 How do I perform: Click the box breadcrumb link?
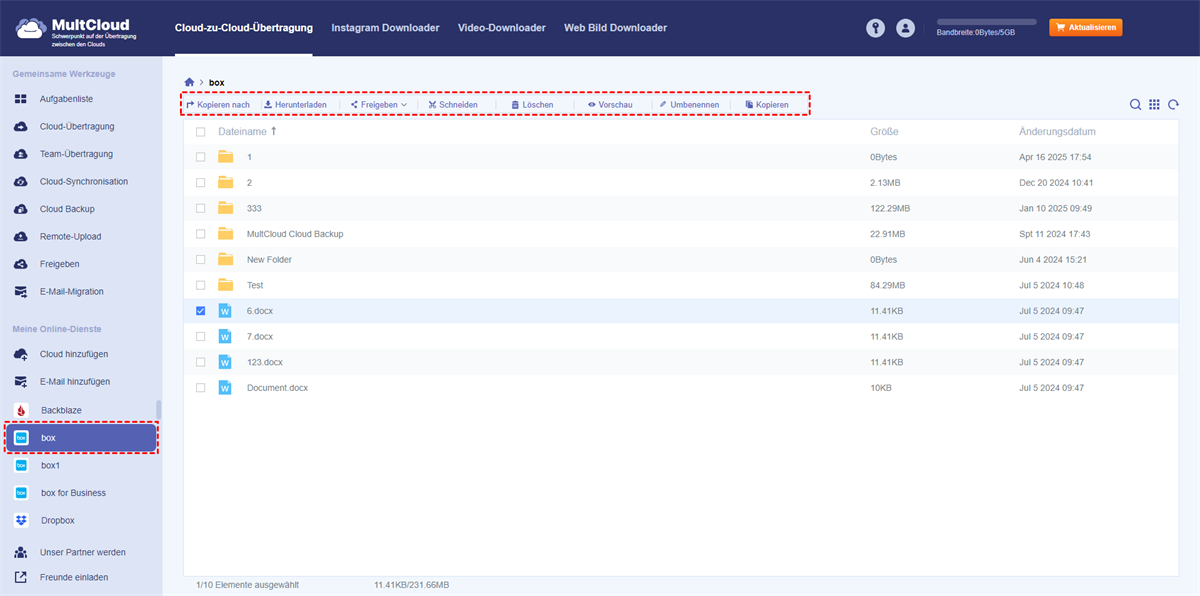[217, 81]
